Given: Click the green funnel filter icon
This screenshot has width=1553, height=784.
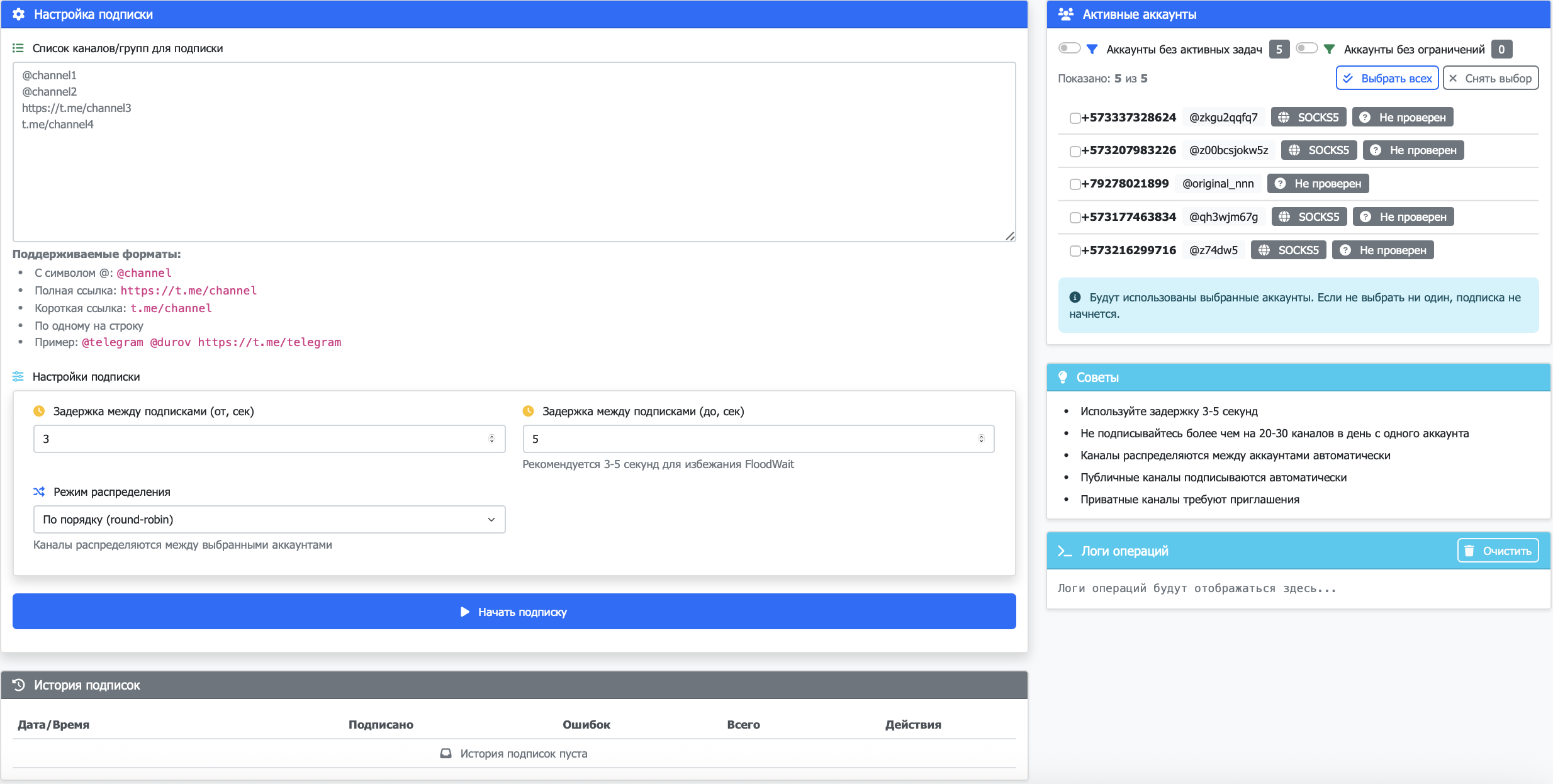Looking at the screenshot, I should click(1329, 49).
